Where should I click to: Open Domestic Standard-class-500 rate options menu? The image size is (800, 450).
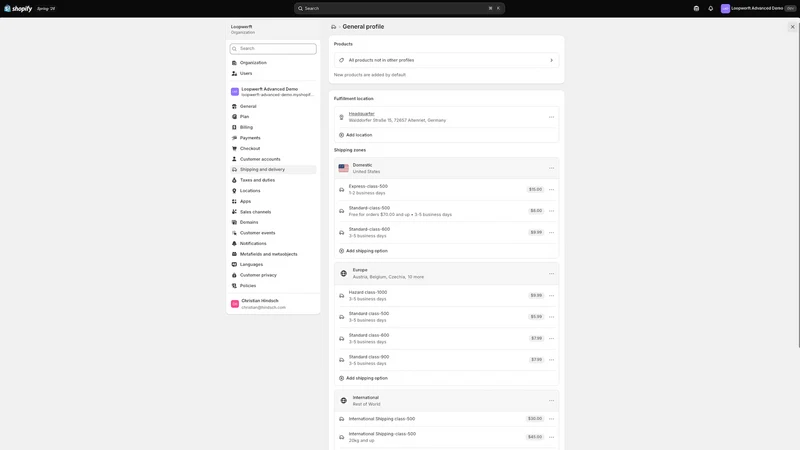point(552,211)
